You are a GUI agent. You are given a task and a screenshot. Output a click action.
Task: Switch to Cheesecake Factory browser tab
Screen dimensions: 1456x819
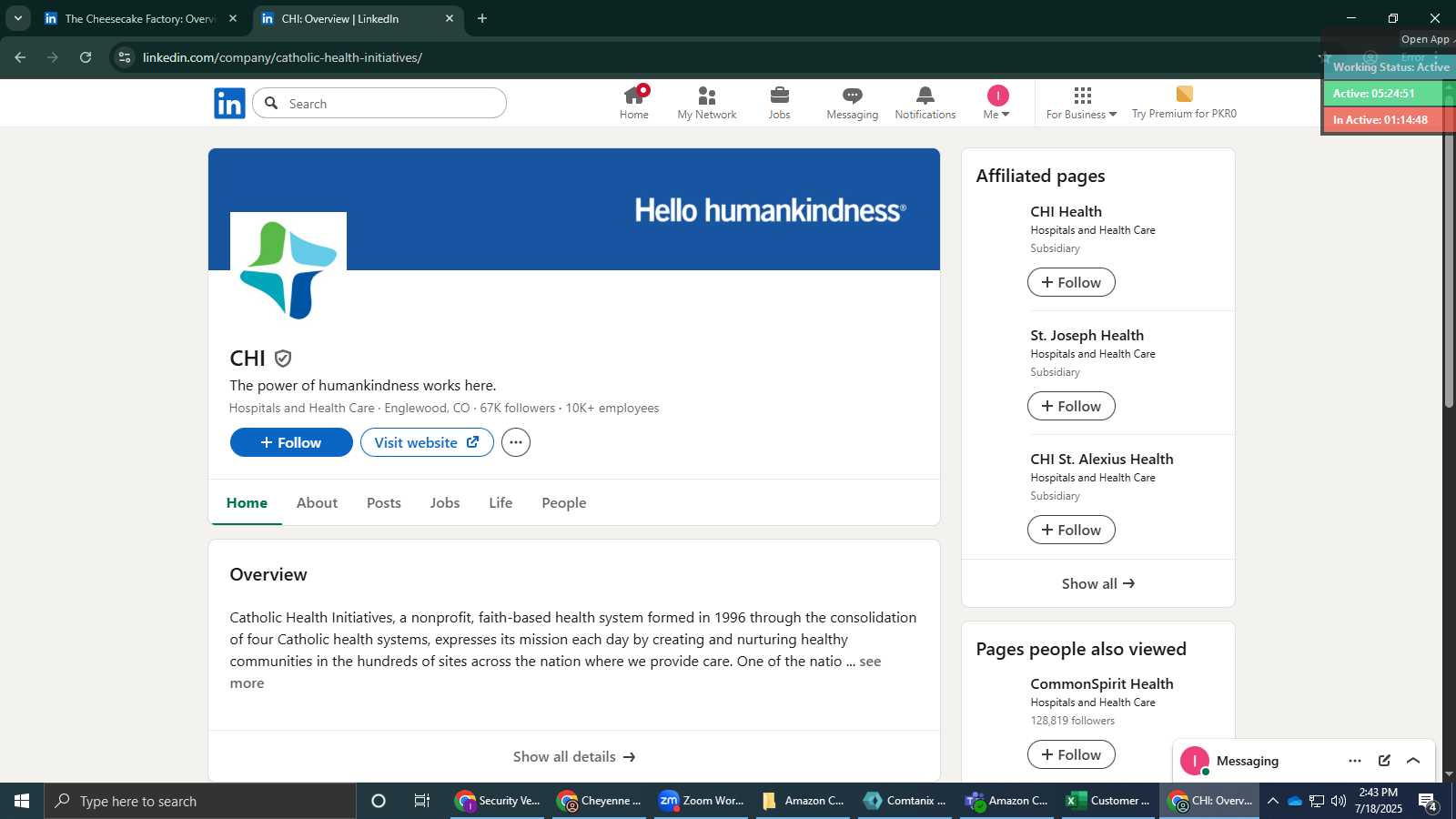coord(141,18)
